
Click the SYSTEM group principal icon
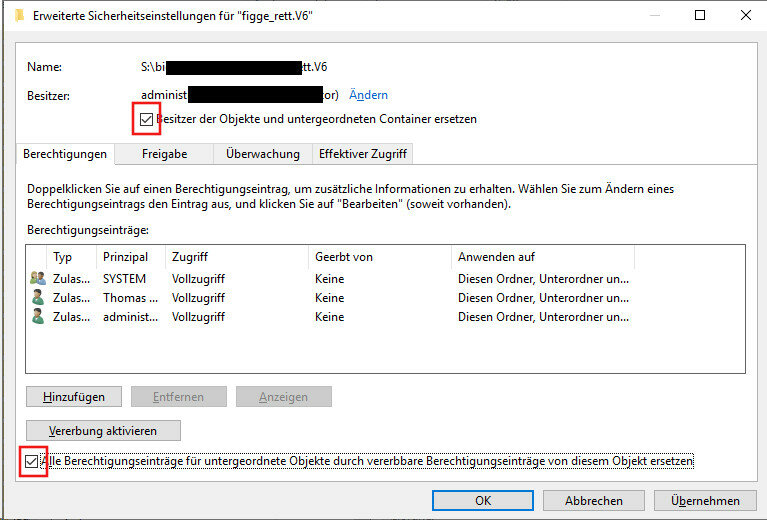click(38, 278)
